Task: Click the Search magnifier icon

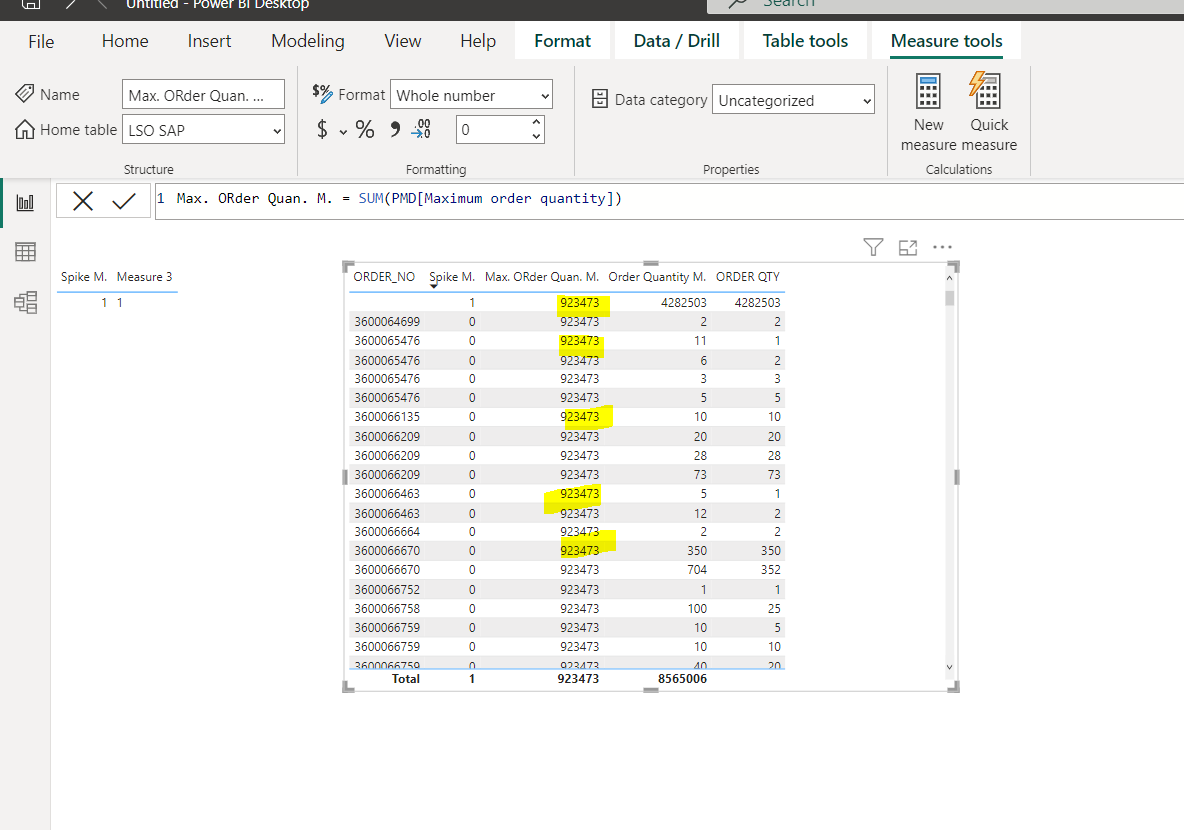Action: coord(738,4)
